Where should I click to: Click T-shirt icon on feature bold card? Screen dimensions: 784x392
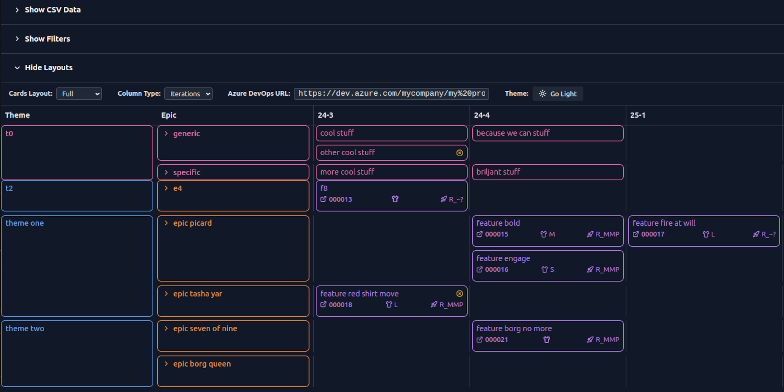point(544,234)
